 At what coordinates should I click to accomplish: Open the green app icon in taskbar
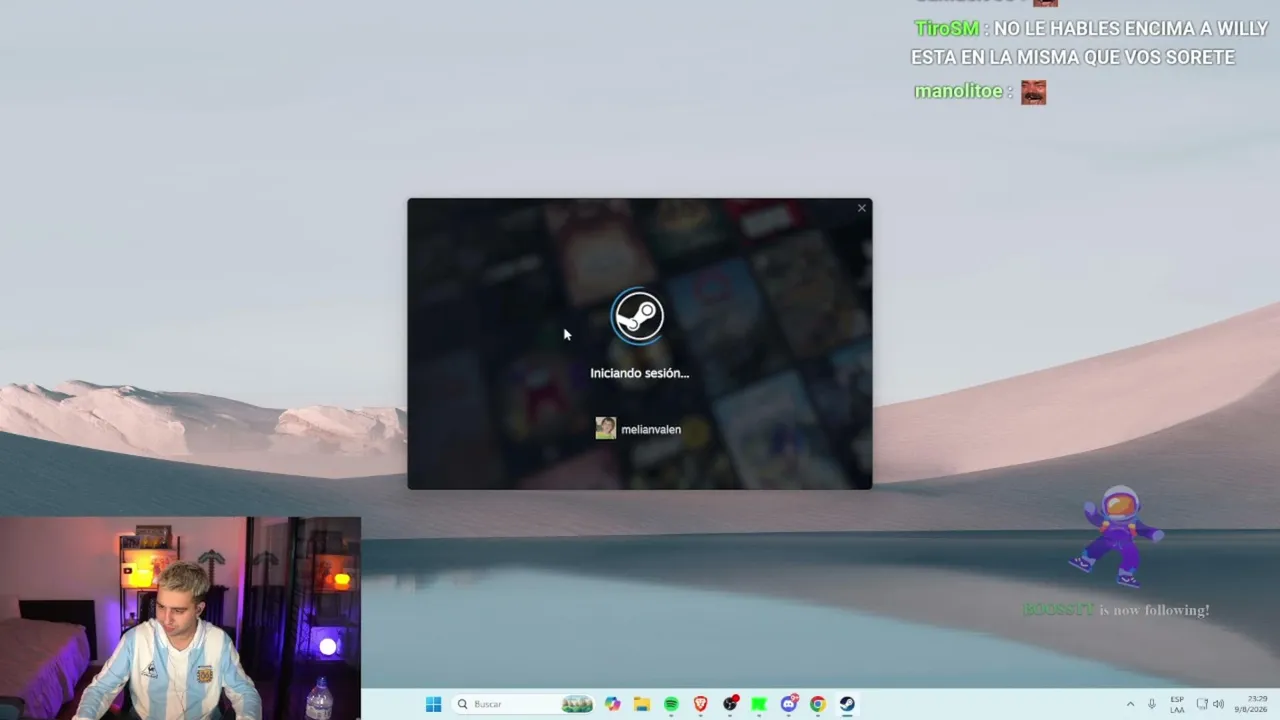(x=759, y=704)
